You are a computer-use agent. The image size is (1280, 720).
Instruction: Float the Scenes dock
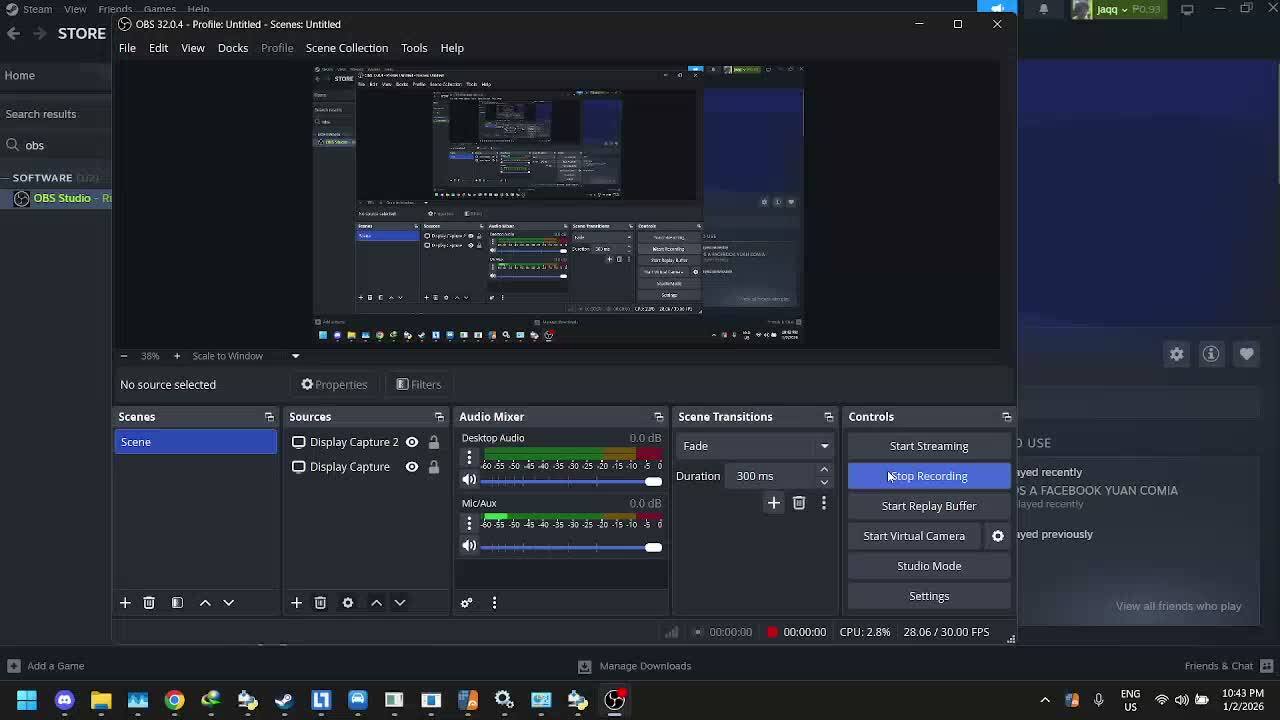click(269, 417)
